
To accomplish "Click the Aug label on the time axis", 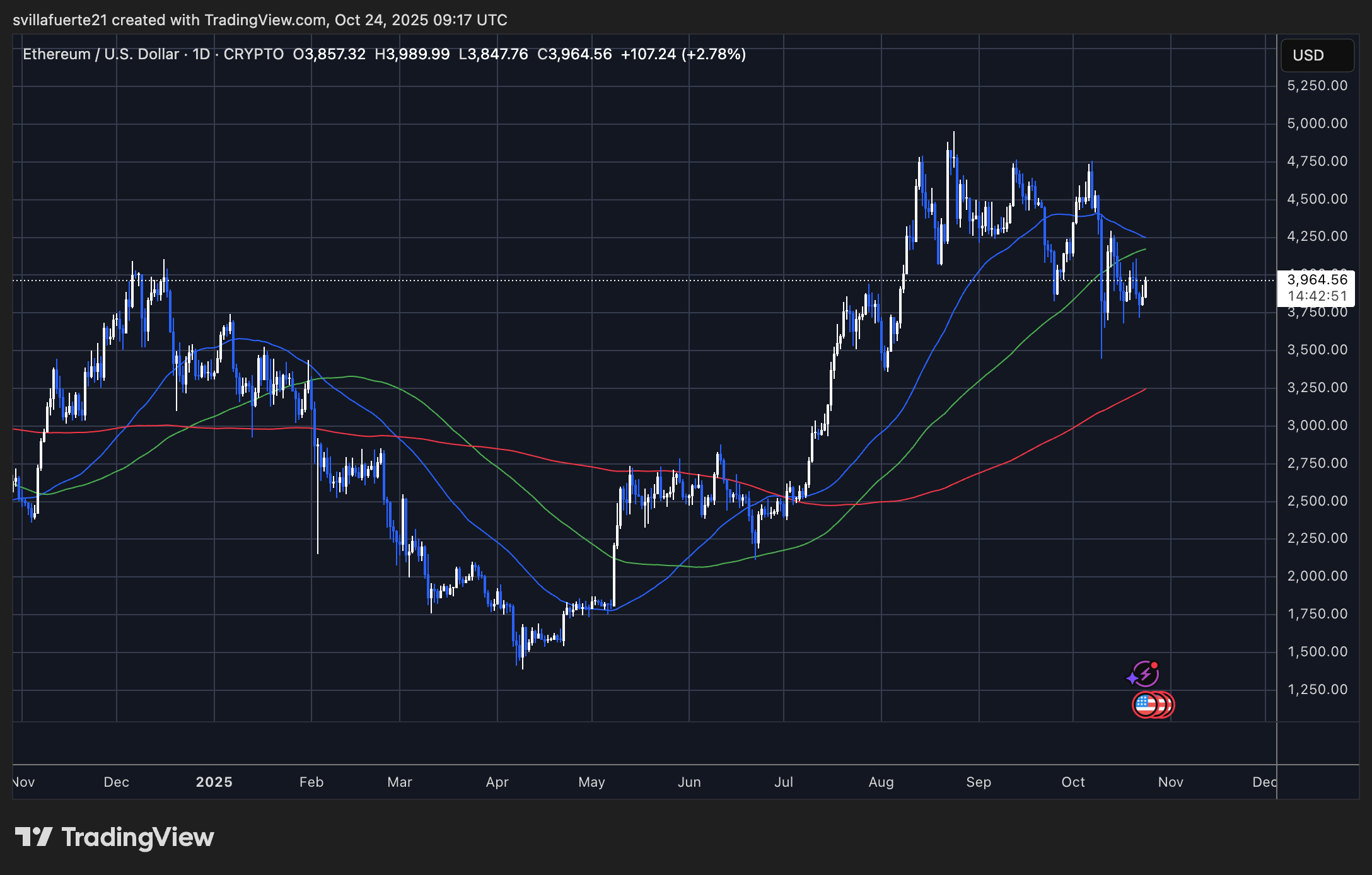I will [x=881, y=782].
